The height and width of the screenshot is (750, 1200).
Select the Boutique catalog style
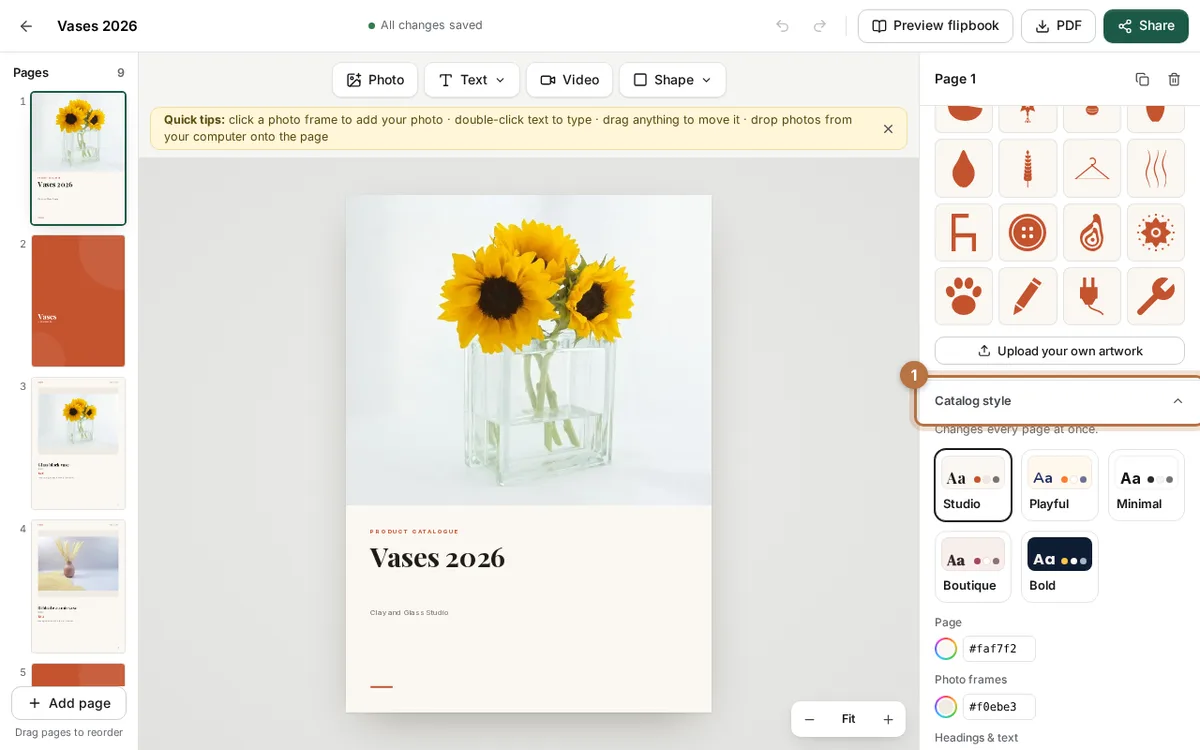click(x=973, y=567)
